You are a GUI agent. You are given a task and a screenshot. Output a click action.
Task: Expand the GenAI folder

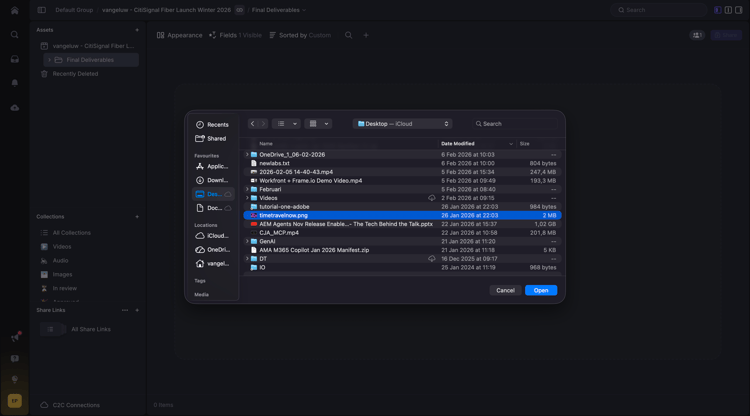pyautogui.click(x=247, y=241)
